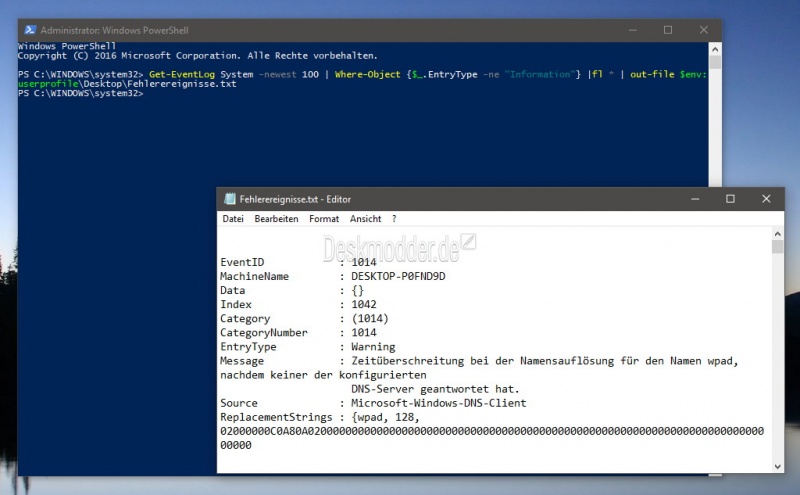The image size is (800, 495).
Task: Minimize the PowerShell window
Action: [x=633, y=30]
